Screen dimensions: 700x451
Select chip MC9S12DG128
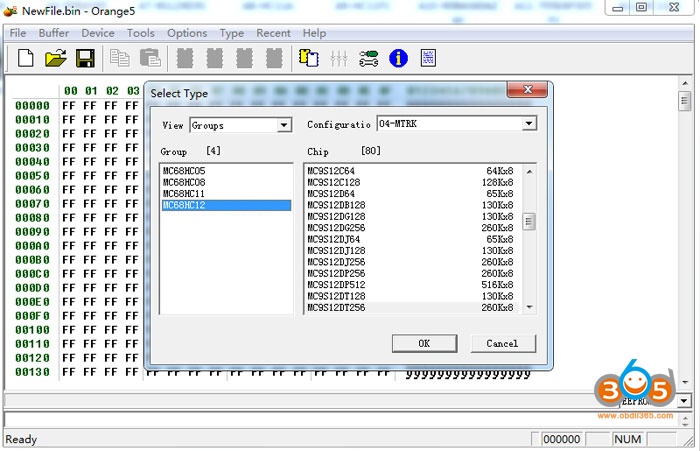[x=411, y=217]
